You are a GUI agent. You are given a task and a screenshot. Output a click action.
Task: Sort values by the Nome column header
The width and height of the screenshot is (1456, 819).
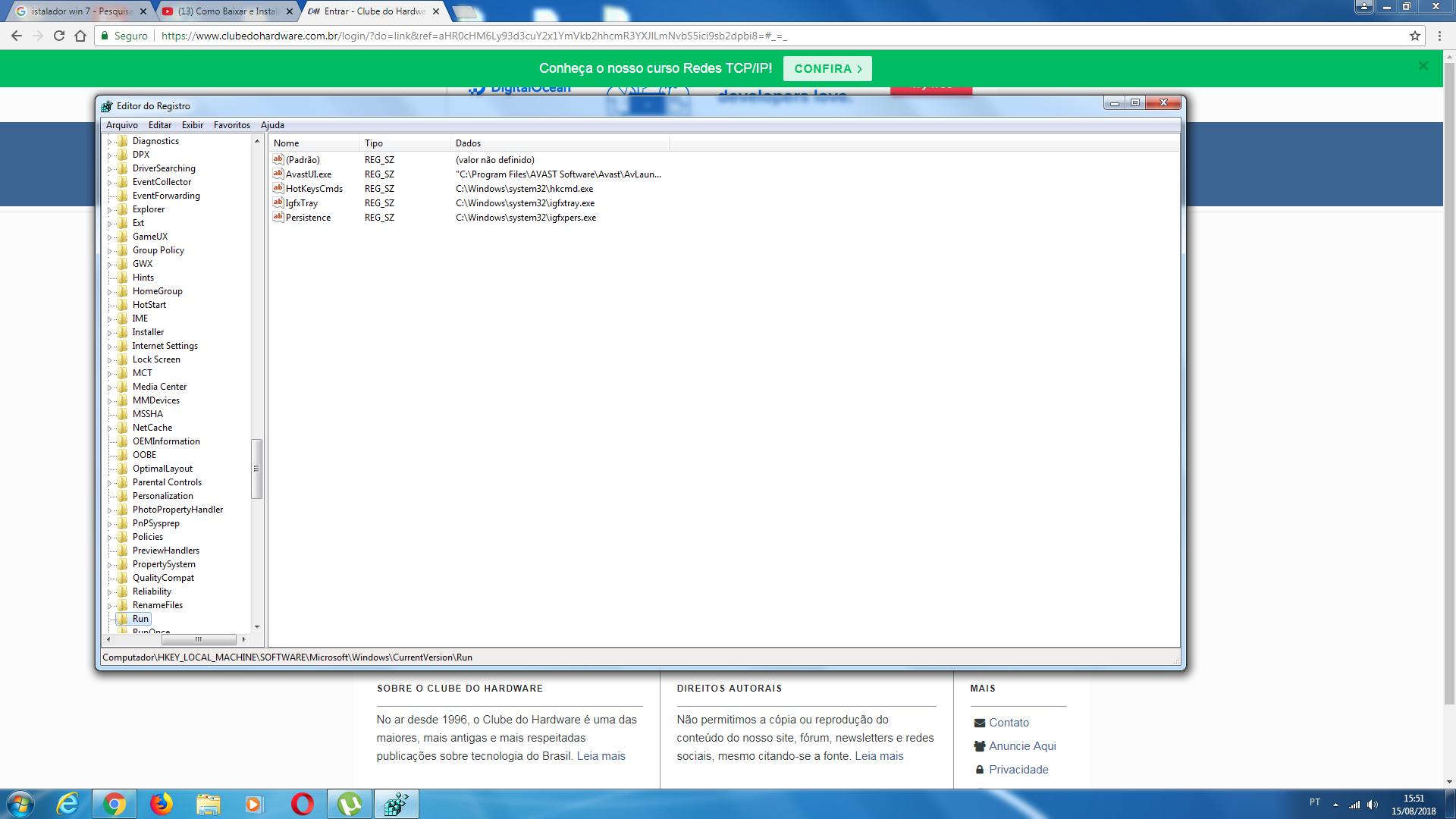point(315,143)
